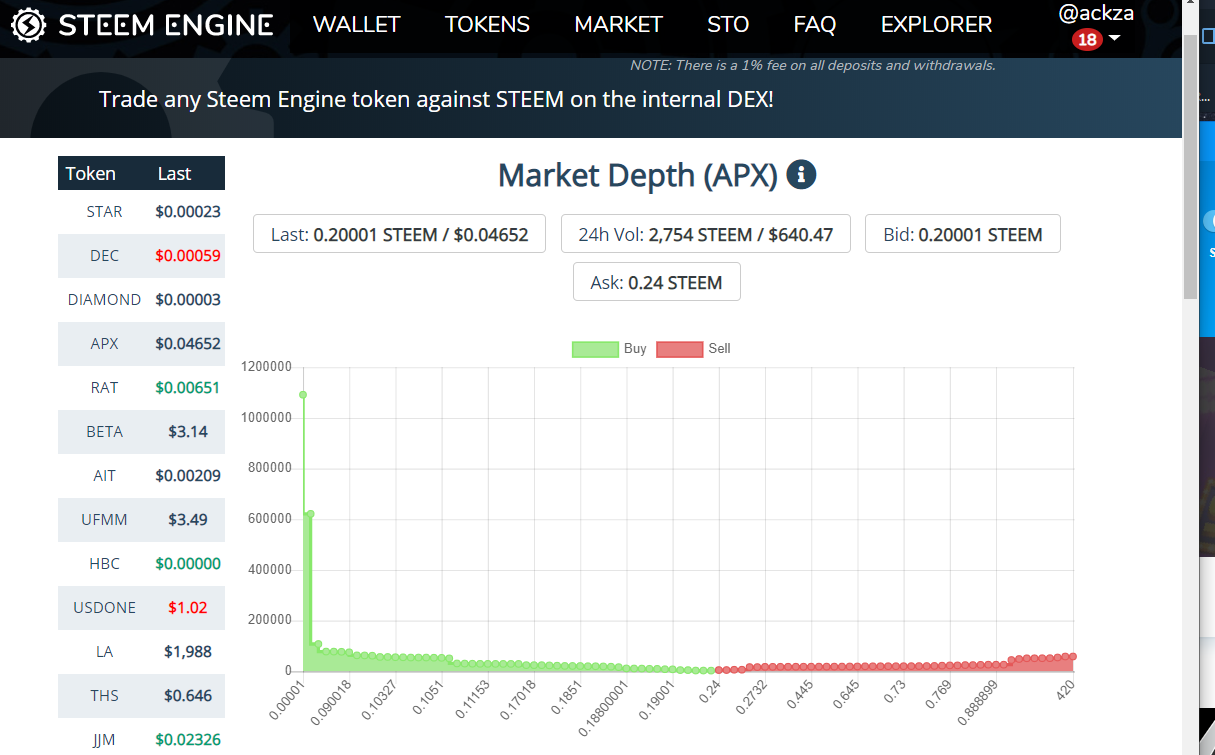Click the Ask 0.24 STEEM box
This screenshot has width=1215, height=755.
[657, 282]
